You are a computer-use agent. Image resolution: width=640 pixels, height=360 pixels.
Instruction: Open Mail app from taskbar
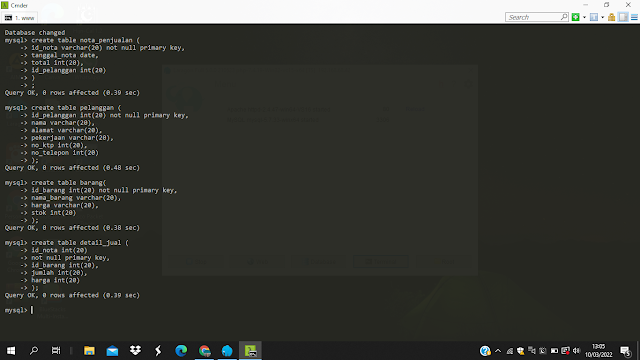112,351
